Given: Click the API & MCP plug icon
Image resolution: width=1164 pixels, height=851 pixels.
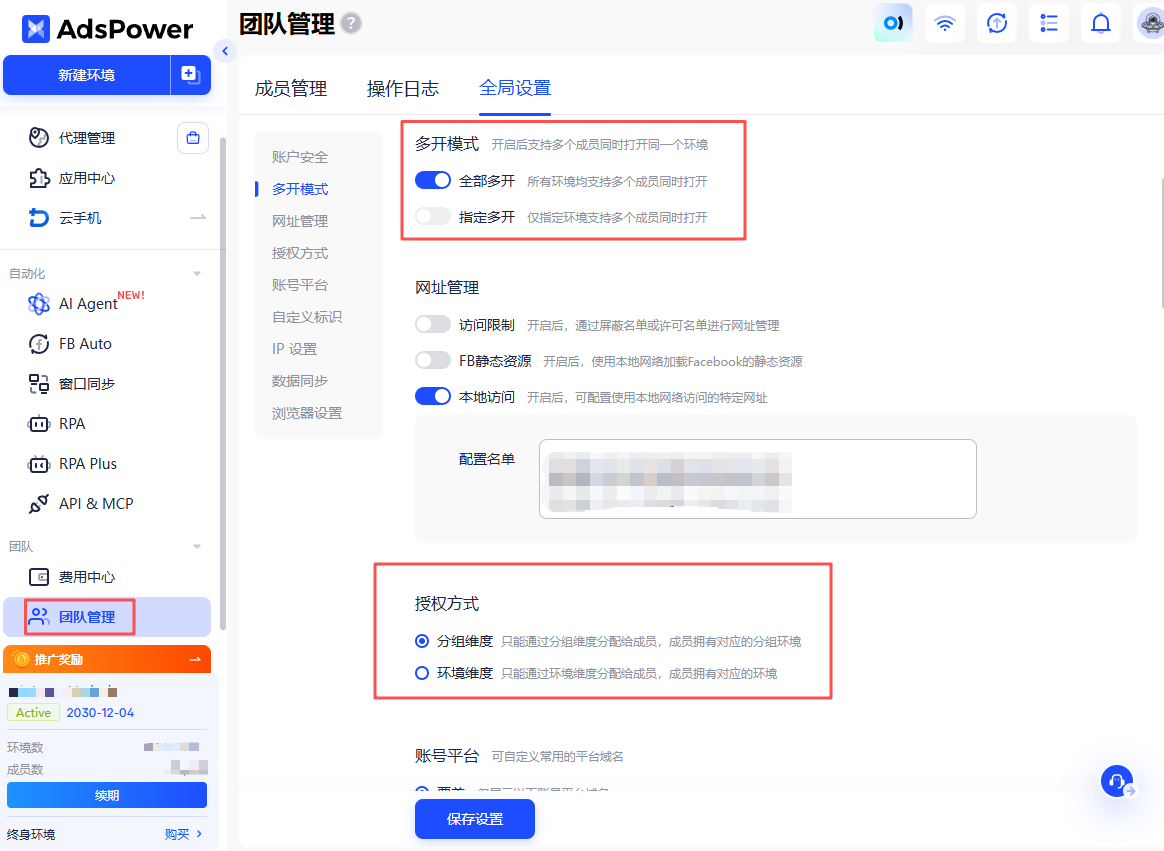Looking at the screenshot, I should coord(39,503).
